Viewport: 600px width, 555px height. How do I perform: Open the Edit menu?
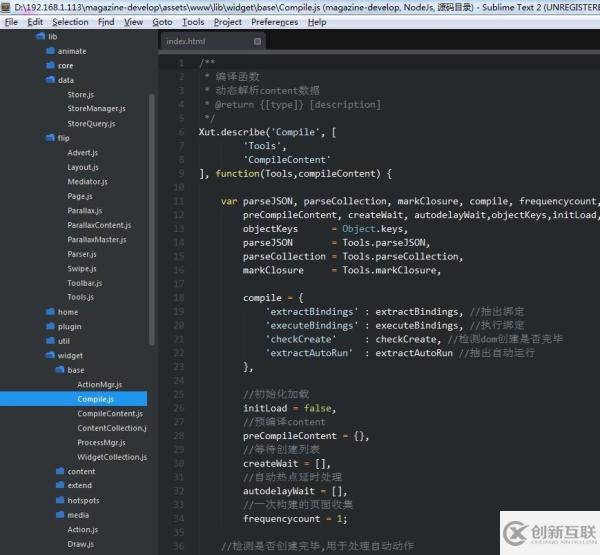coord(35,22)
